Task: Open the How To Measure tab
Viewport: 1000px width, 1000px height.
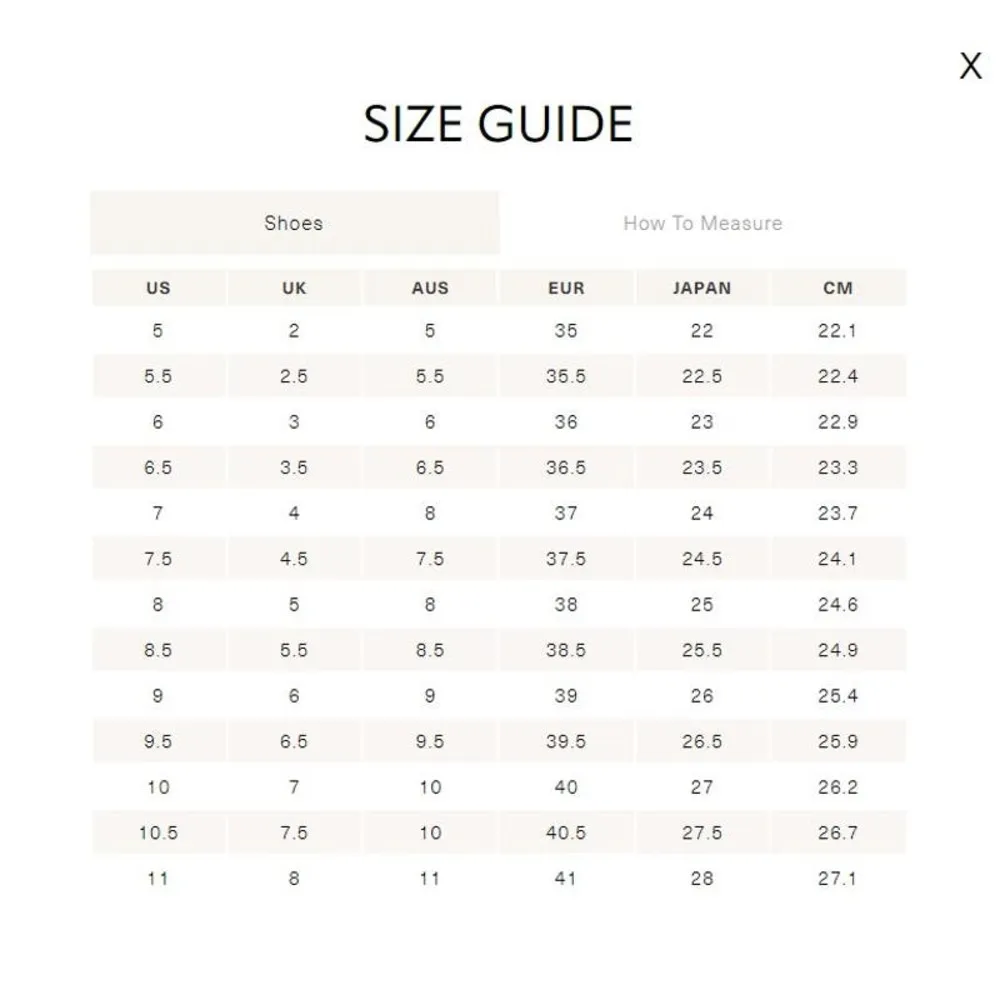Action: click(x=702, y=223)
